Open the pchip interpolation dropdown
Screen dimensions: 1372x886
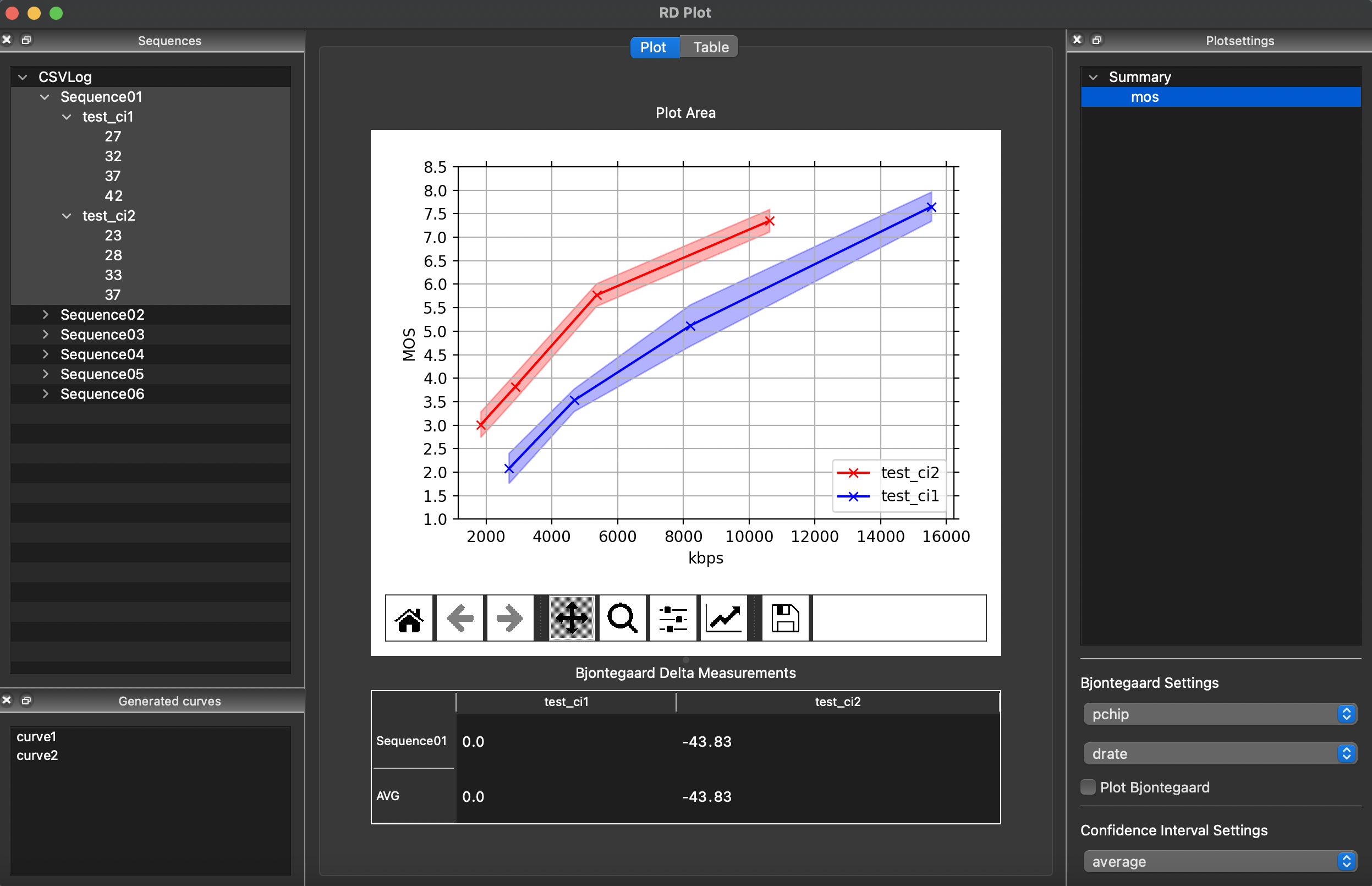pos(1220,714)
